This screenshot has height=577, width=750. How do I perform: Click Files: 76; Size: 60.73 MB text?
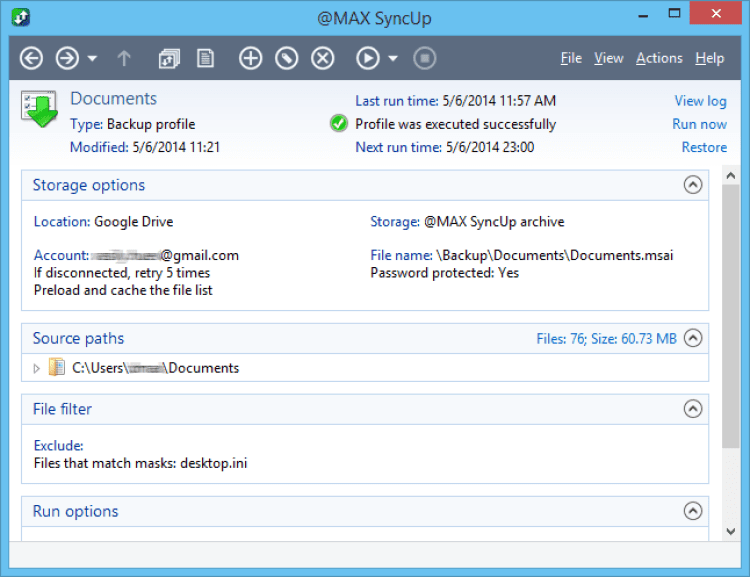tap(607, 339)
